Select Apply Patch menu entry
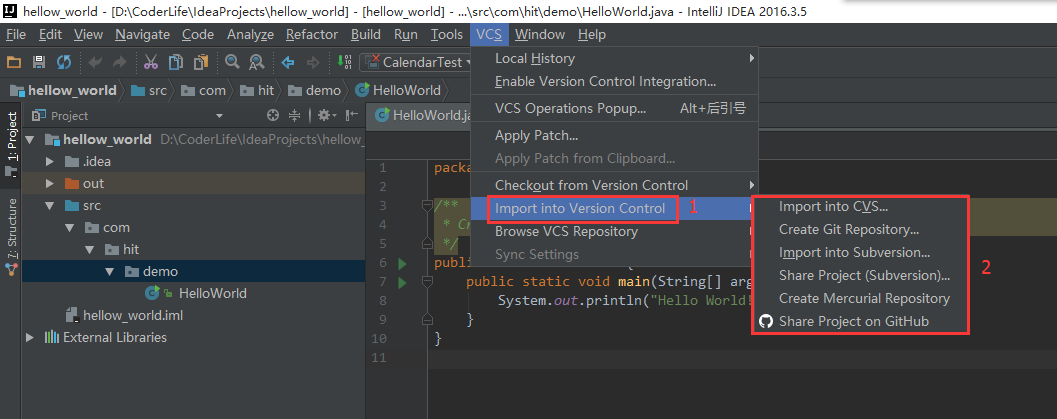Image resolution: width=1057 pixels, height=419 pixels. coord(615,135)
